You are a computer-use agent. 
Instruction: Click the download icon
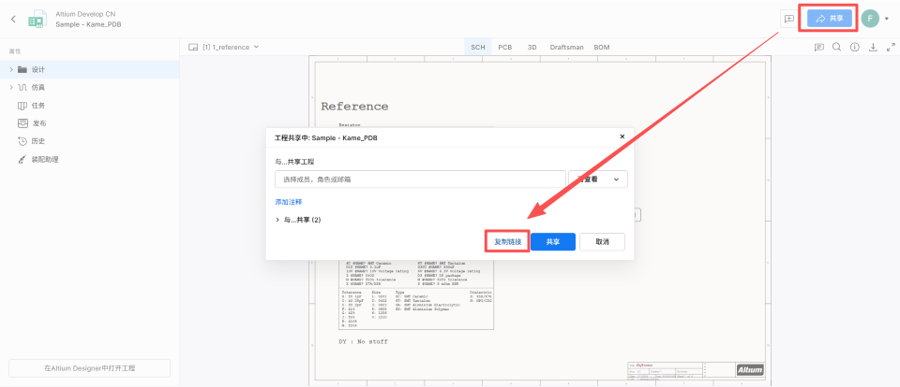coord(873,47)
